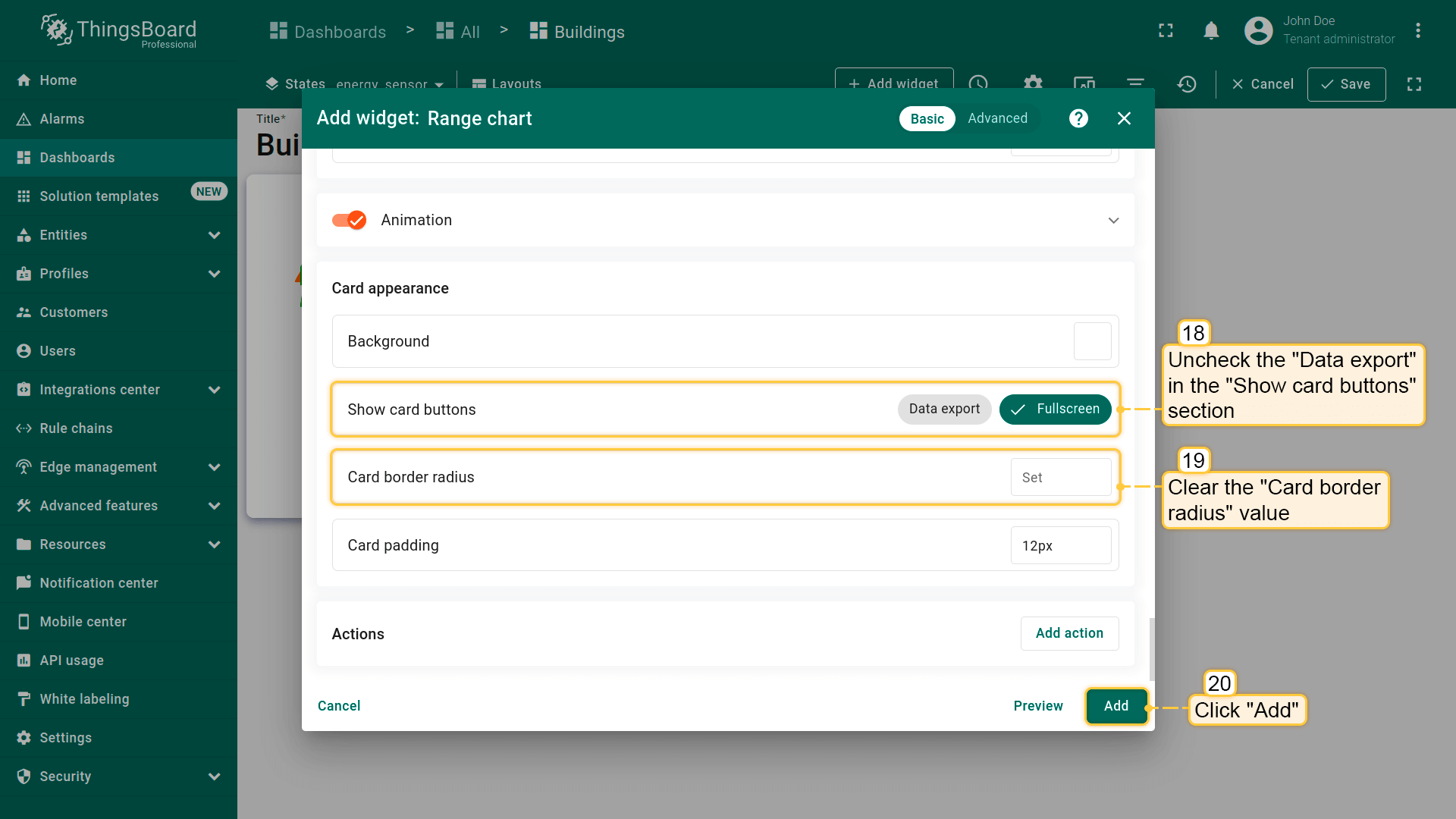The image size is (1456, 819).
Task: Expand the Entities sidebar menu
Action: (214, 235)
